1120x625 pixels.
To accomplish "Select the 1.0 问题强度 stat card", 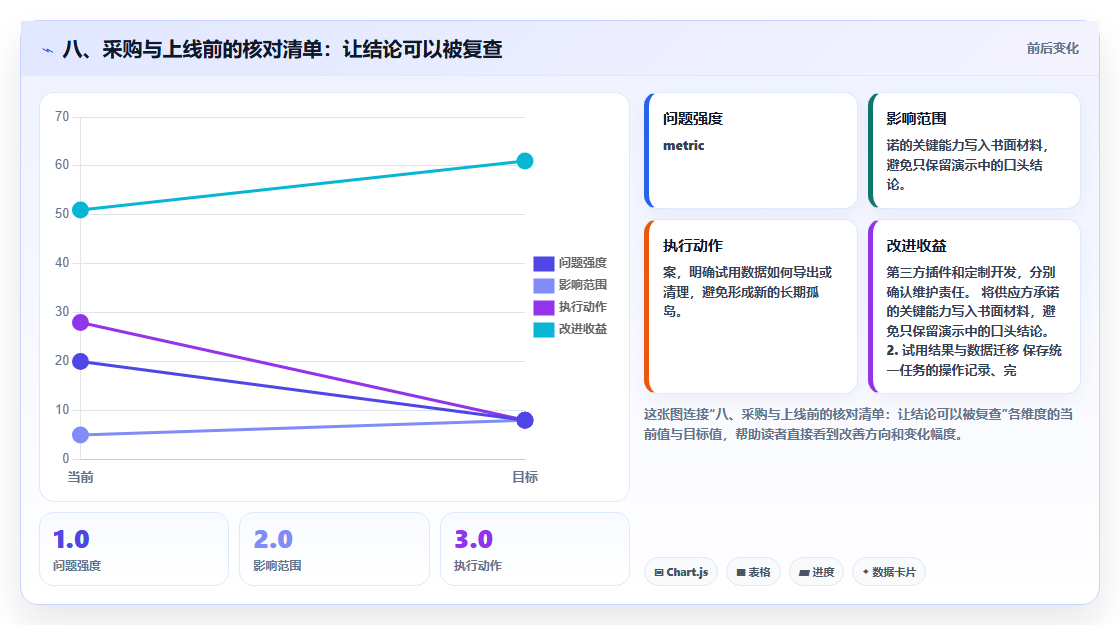I will [x=134, y=549].
